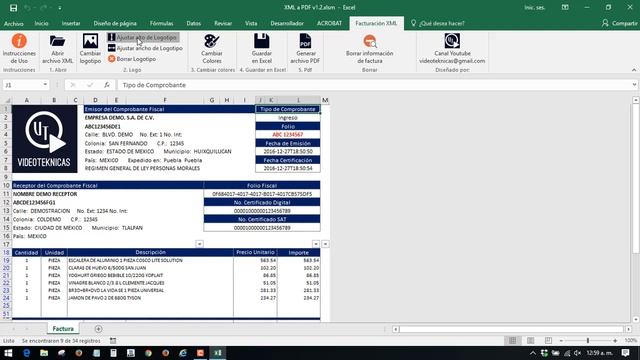Viewport: 640px width, 360px height.
Task: Click the cell EMPRESA DEMO, S.A. DE C.V.
Action: click(119, 118)
